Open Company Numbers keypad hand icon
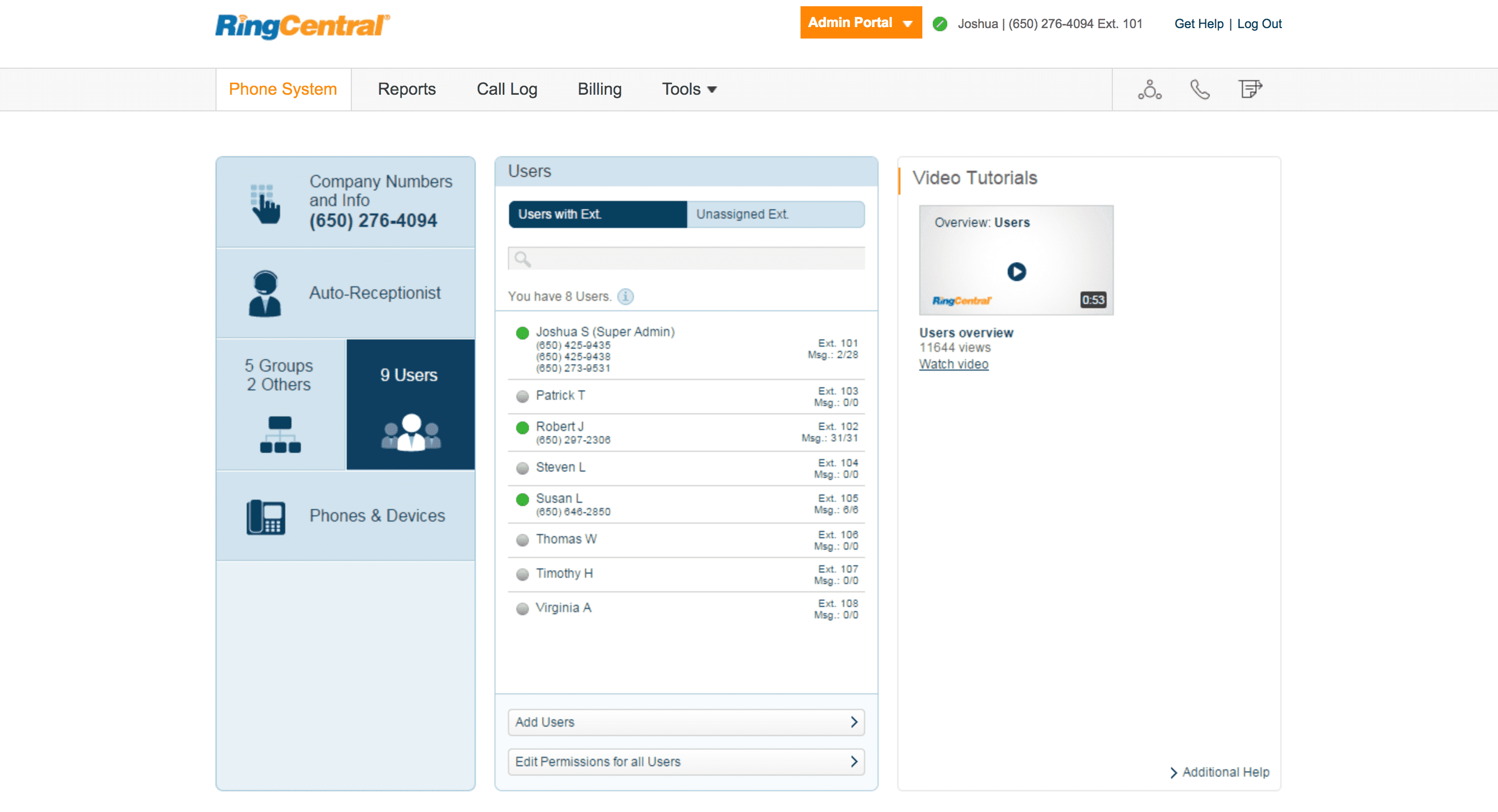Viewport: 1498px width, 812px height. click(265, 204)
